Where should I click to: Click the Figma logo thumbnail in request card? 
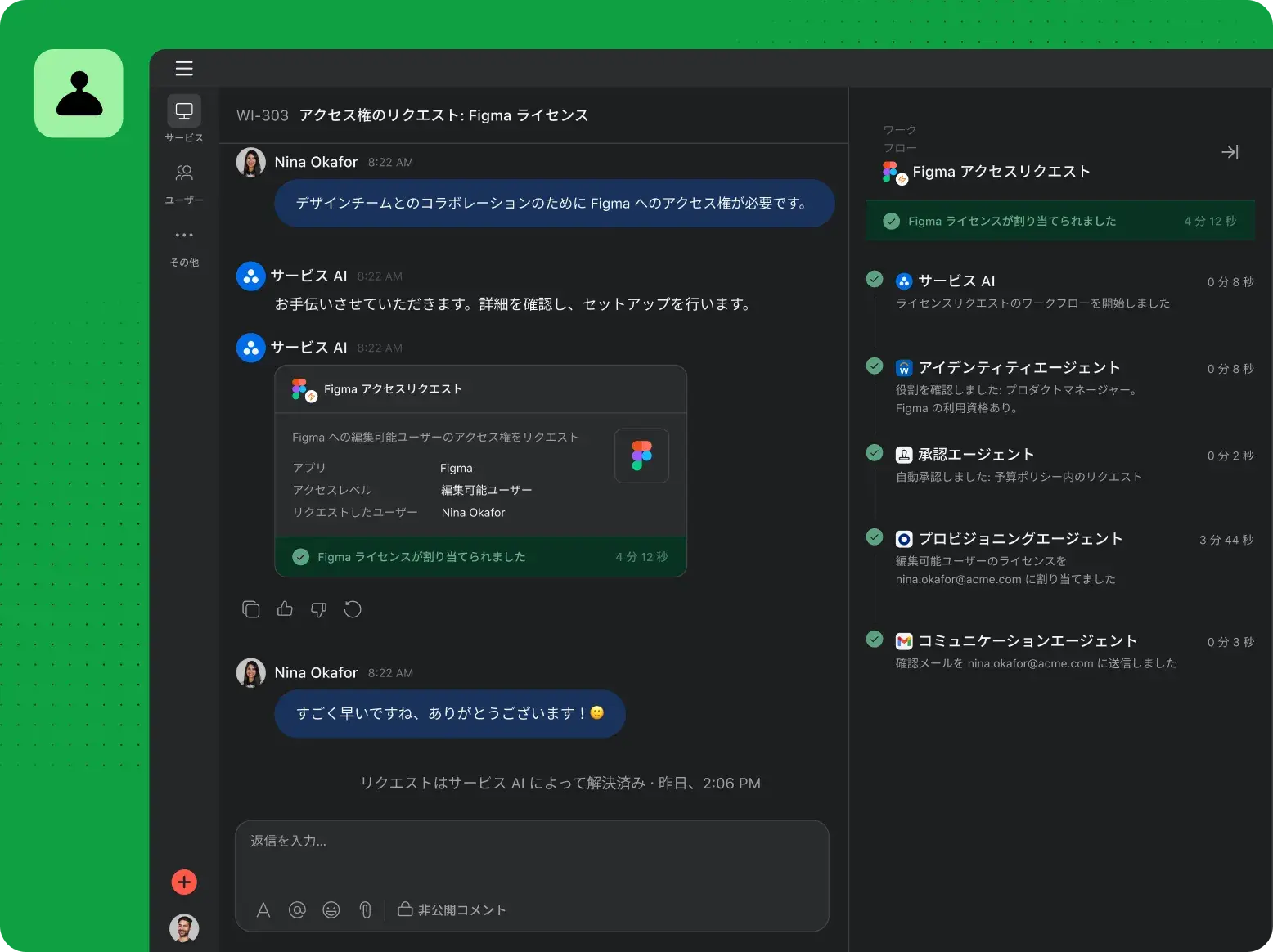[x=642, y=456]
